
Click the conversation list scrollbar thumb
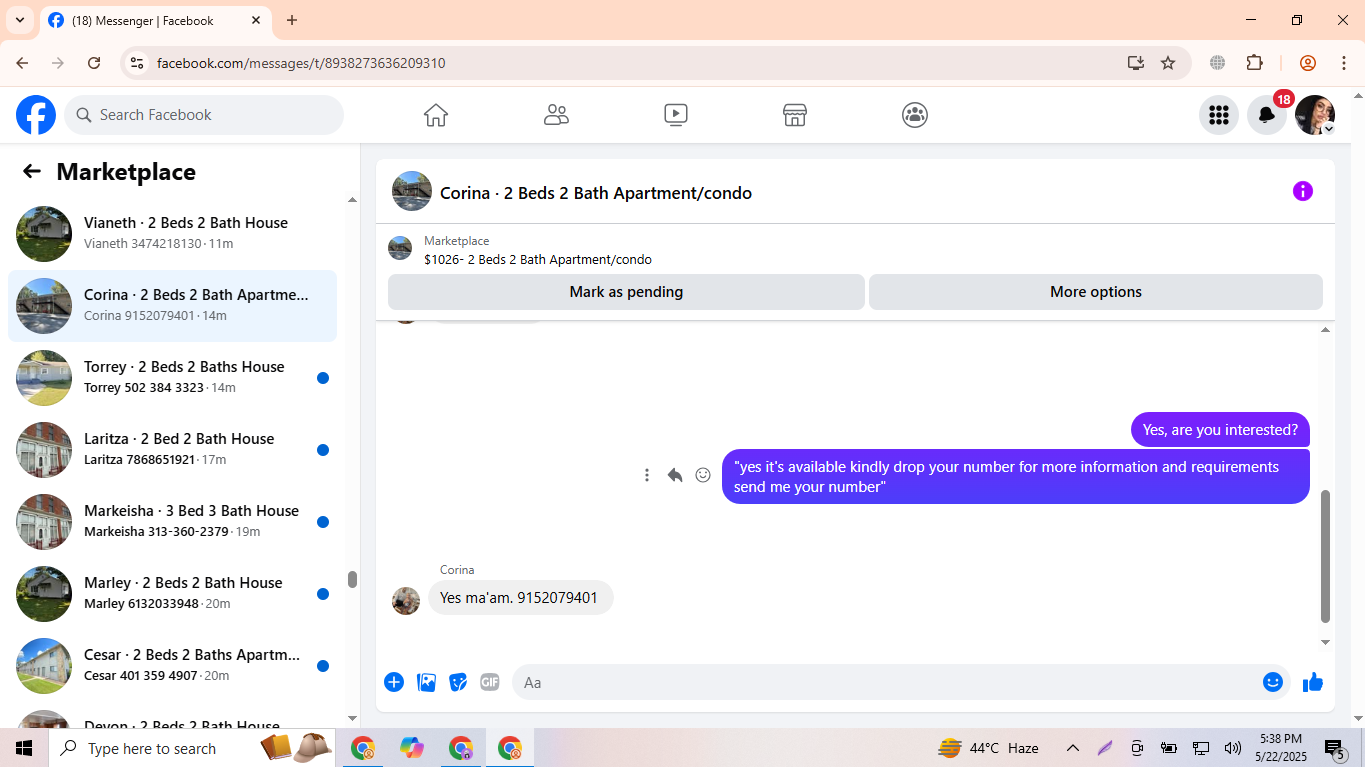352,579
